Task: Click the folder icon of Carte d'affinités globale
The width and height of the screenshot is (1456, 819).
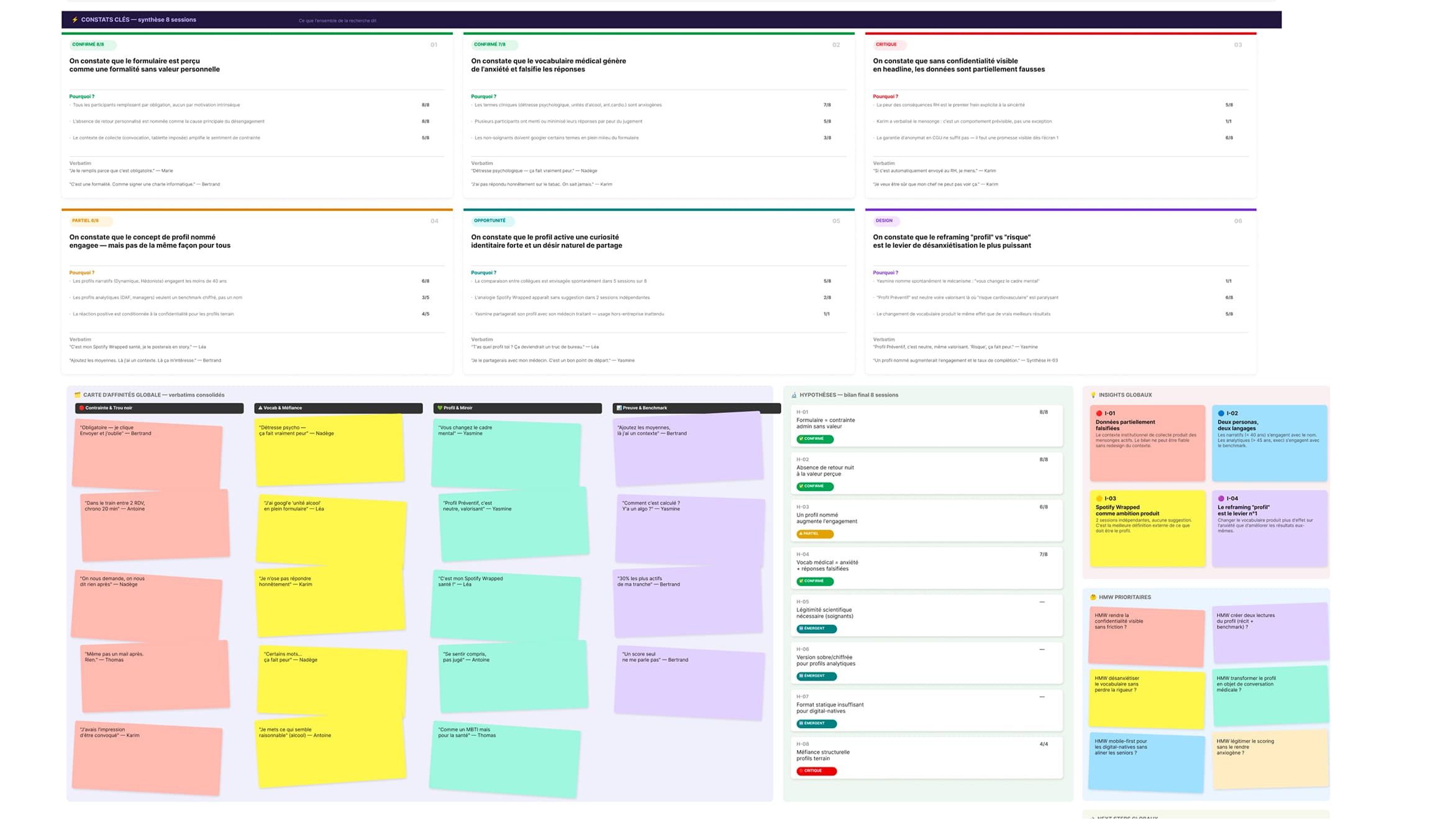Action: tap(78, 395)
